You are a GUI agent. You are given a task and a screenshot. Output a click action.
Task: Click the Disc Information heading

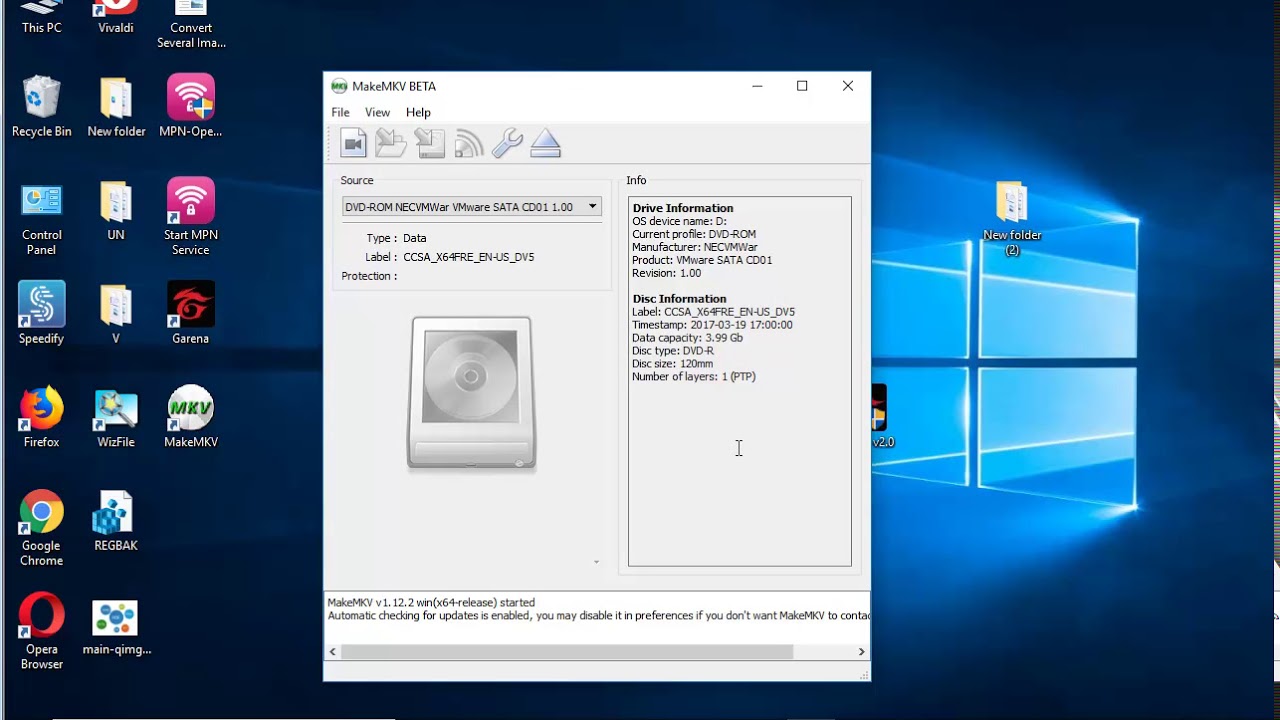point(679,299)
